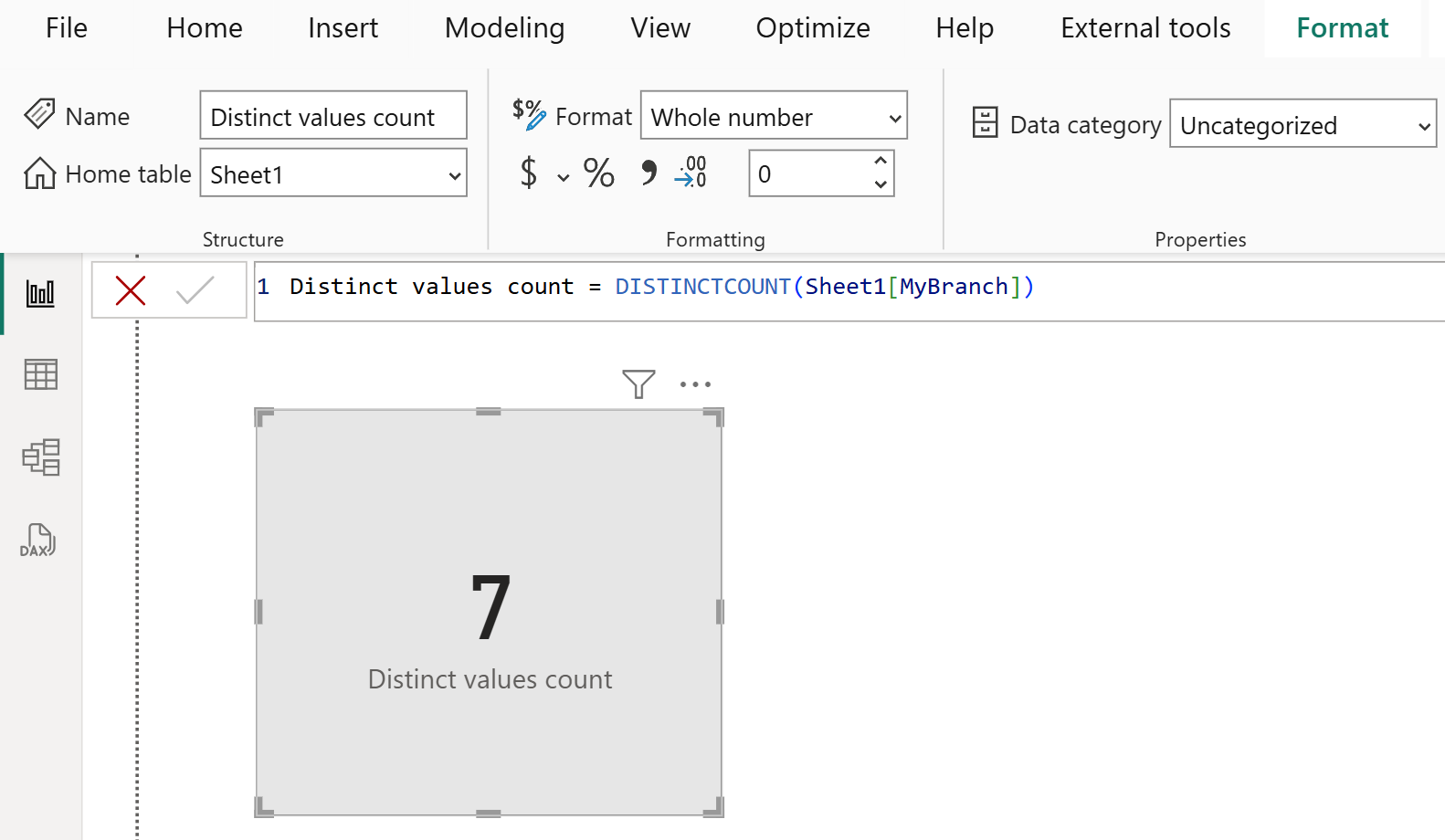
Task: Increase decimal places with up arrow
Action: [x=881, y=162]
